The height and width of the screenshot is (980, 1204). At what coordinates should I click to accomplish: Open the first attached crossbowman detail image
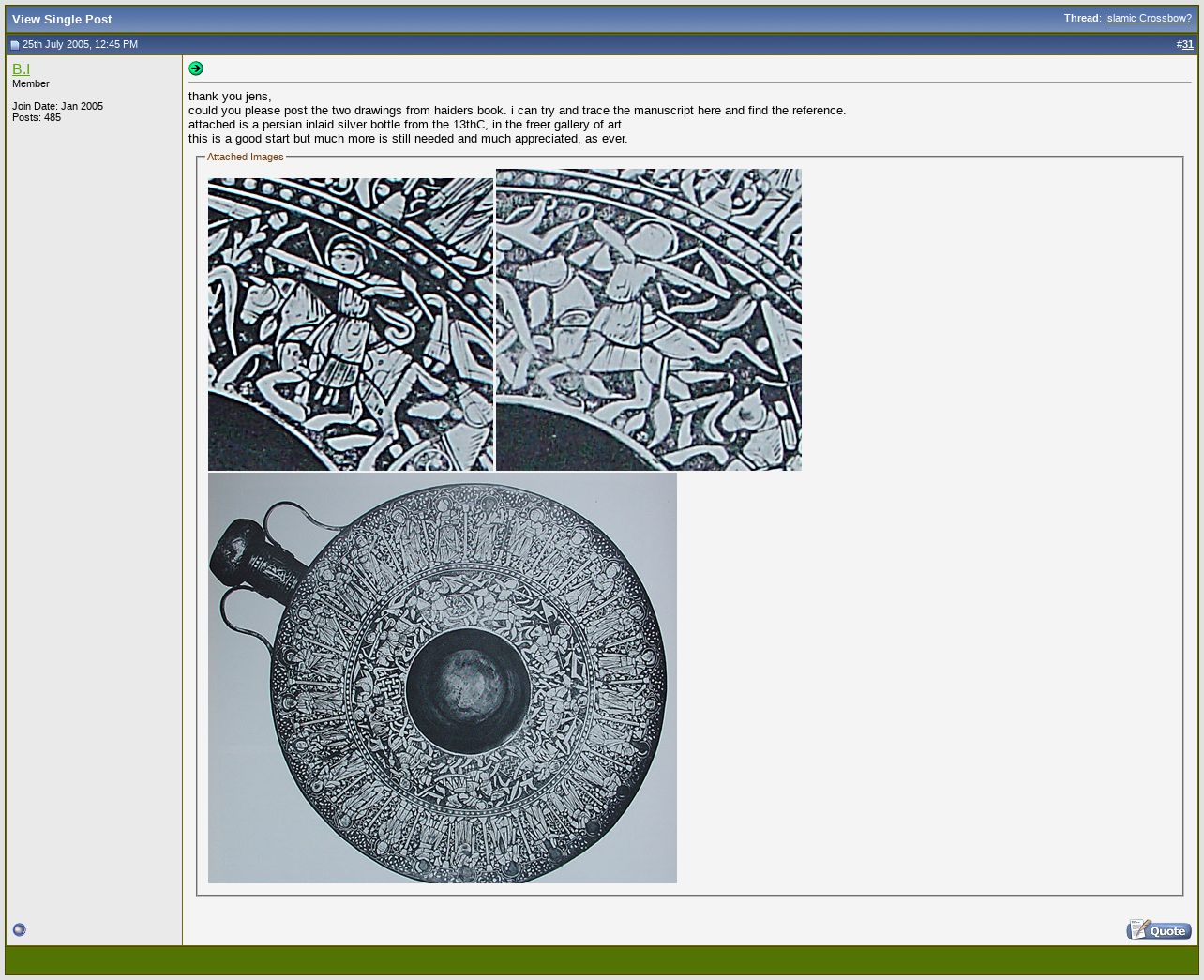351,324
